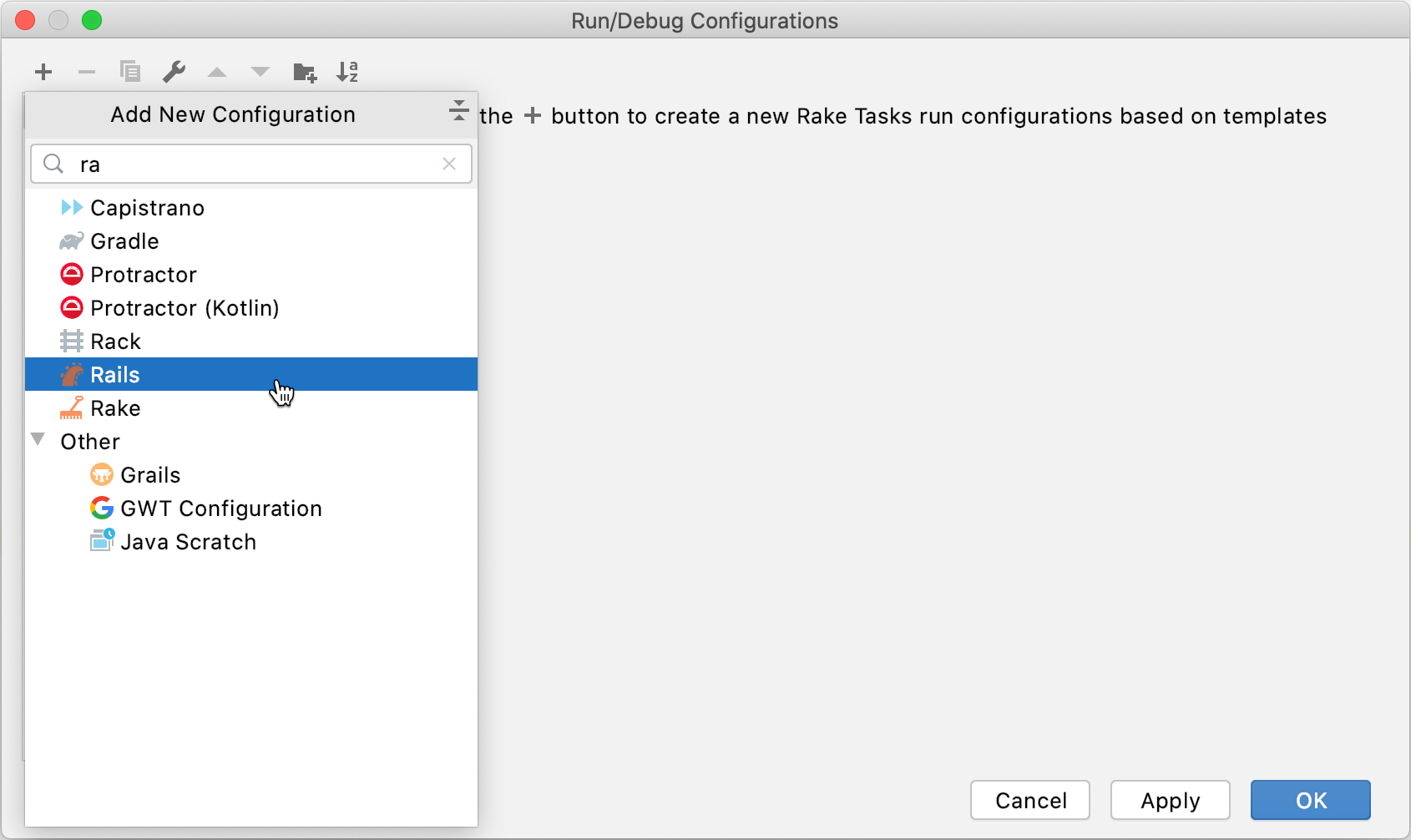Collapse the Other group

pyautogui.click(x=37, y=438)
